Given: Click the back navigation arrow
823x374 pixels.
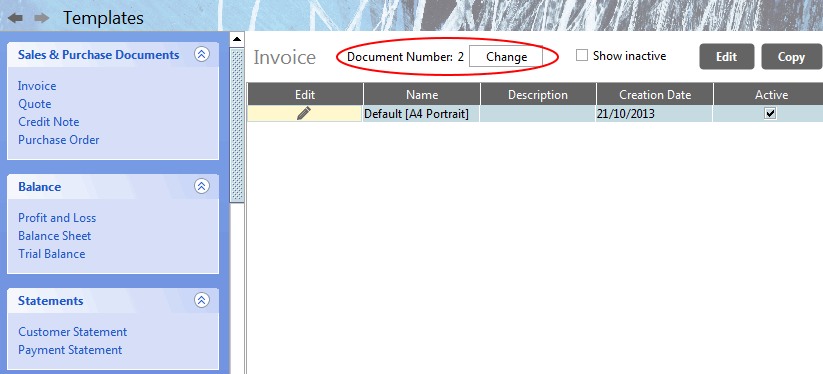Looking at the screenshot, I should pos(15,18).
